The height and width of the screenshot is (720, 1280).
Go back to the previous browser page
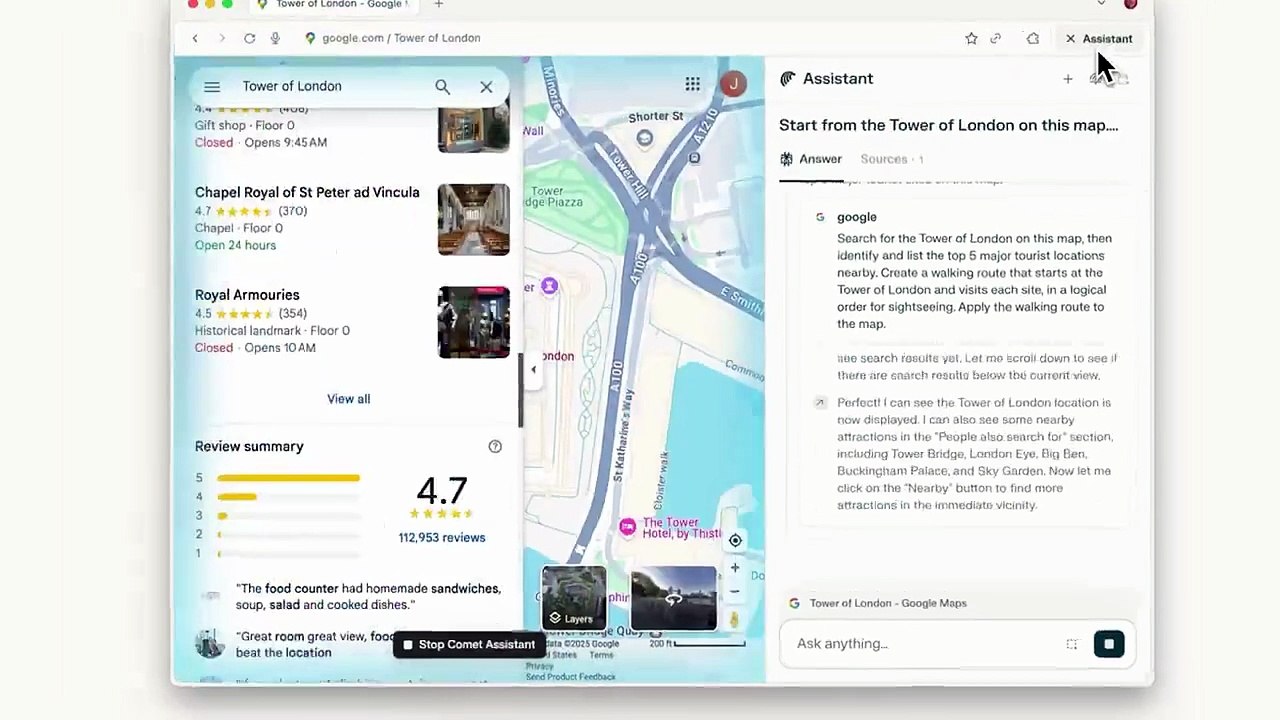195,38
